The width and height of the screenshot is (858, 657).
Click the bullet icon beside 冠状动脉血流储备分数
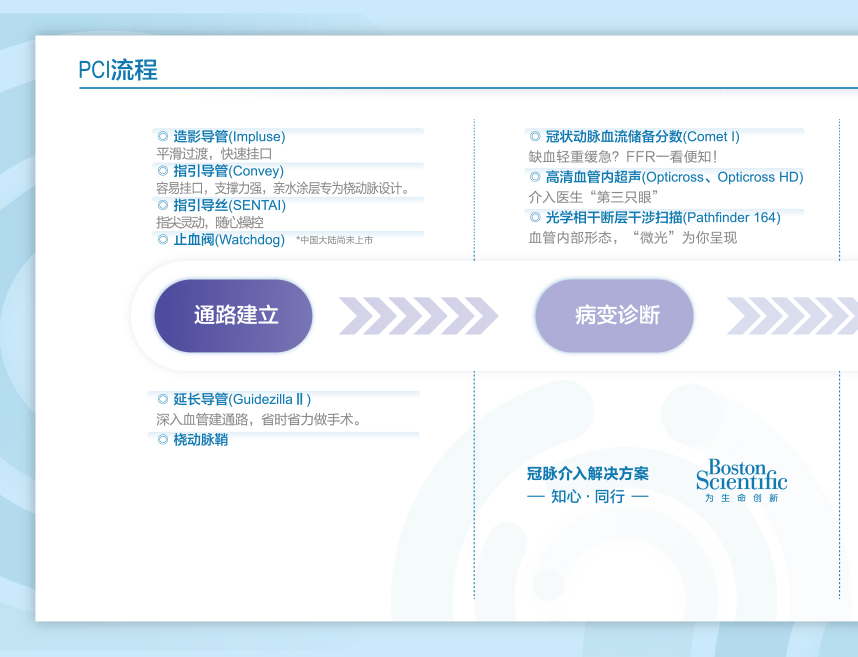click(535, 136)
